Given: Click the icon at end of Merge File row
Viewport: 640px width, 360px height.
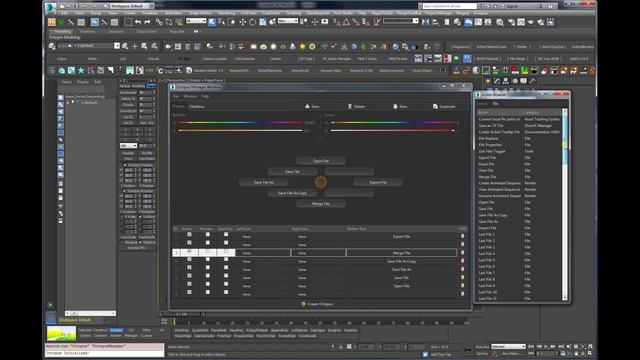Looking at the screenshot, I should pos(462,253).
